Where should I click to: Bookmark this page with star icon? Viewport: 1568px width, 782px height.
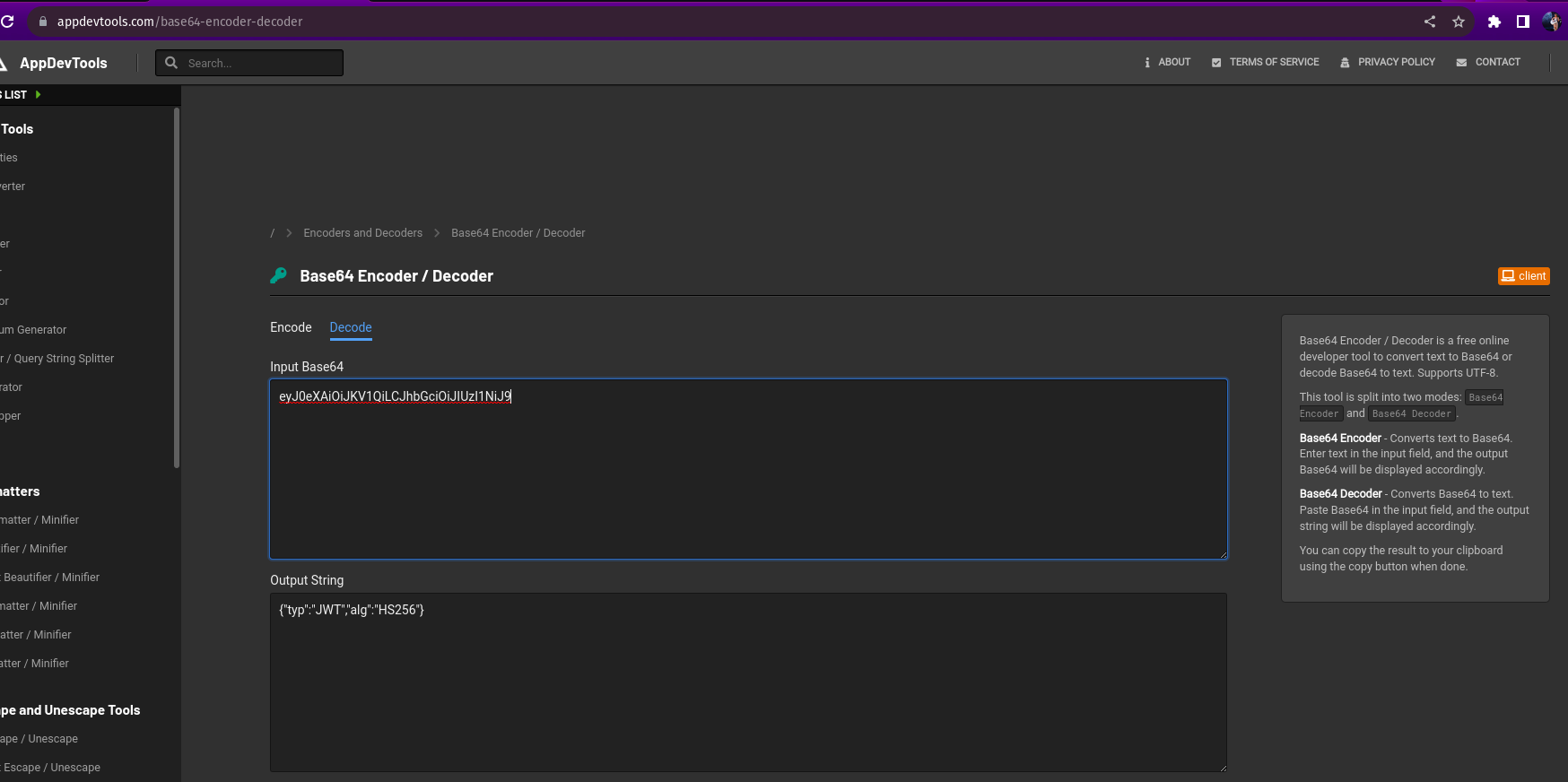tap(1459, 22)
